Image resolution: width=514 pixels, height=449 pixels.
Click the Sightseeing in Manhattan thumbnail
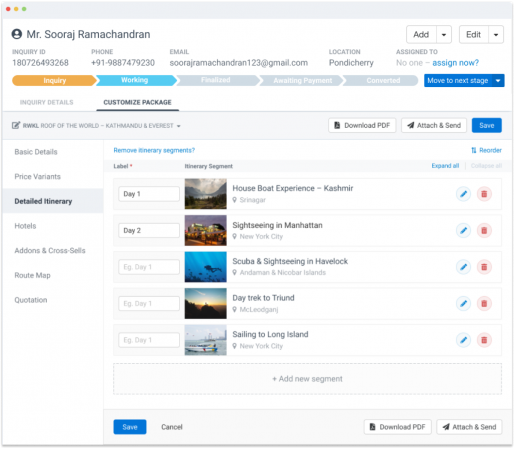click(x=206, y=230)
